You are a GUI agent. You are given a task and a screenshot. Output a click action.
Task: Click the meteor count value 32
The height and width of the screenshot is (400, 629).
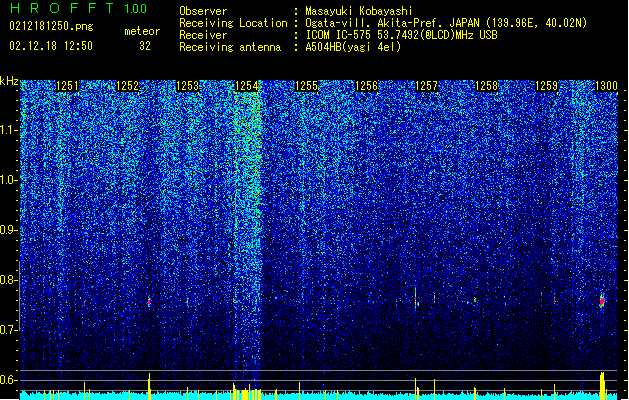[145, 46]
